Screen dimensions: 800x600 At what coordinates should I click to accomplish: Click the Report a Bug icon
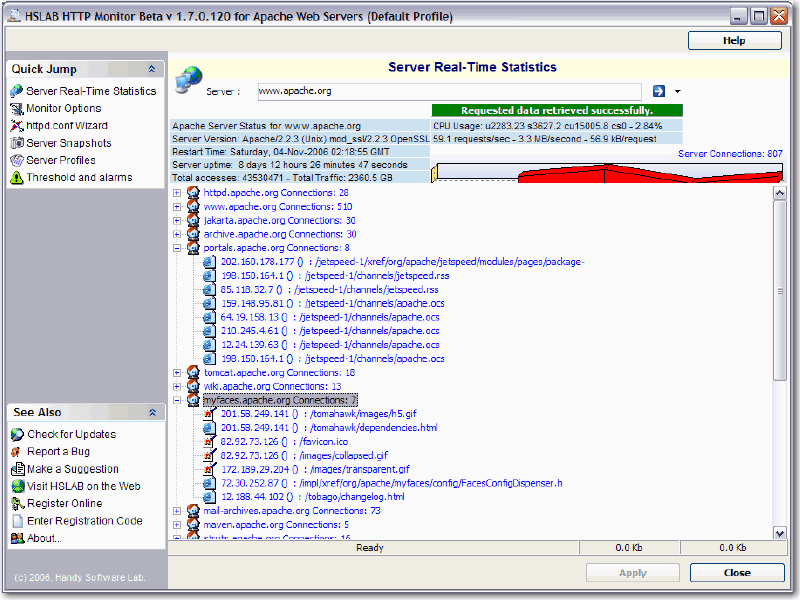(16, 452)
